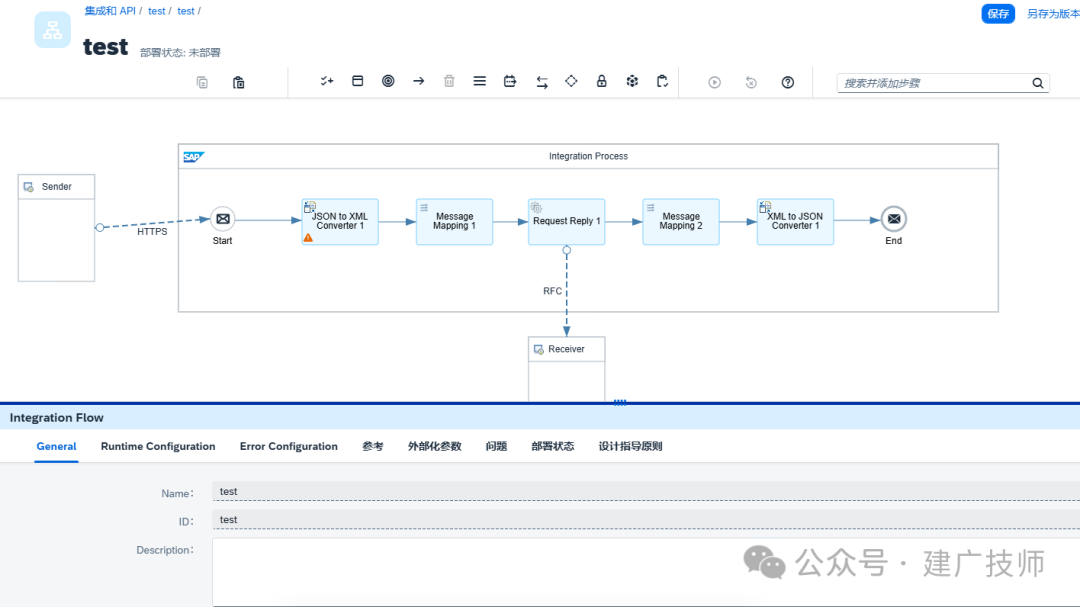
Task: Click the Start message event envelope
Action: [222, 219]
